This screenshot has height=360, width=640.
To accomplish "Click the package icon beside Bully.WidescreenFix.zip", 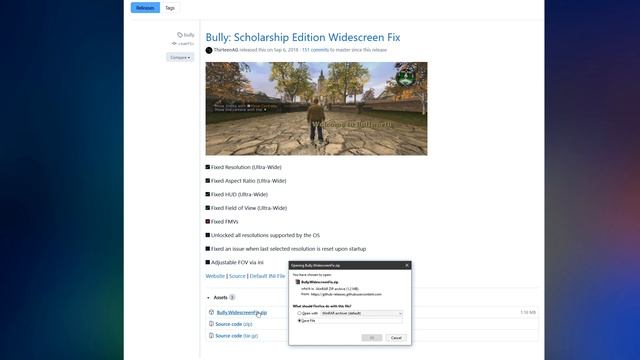I will pyautogui.click(x=211, y=312).
